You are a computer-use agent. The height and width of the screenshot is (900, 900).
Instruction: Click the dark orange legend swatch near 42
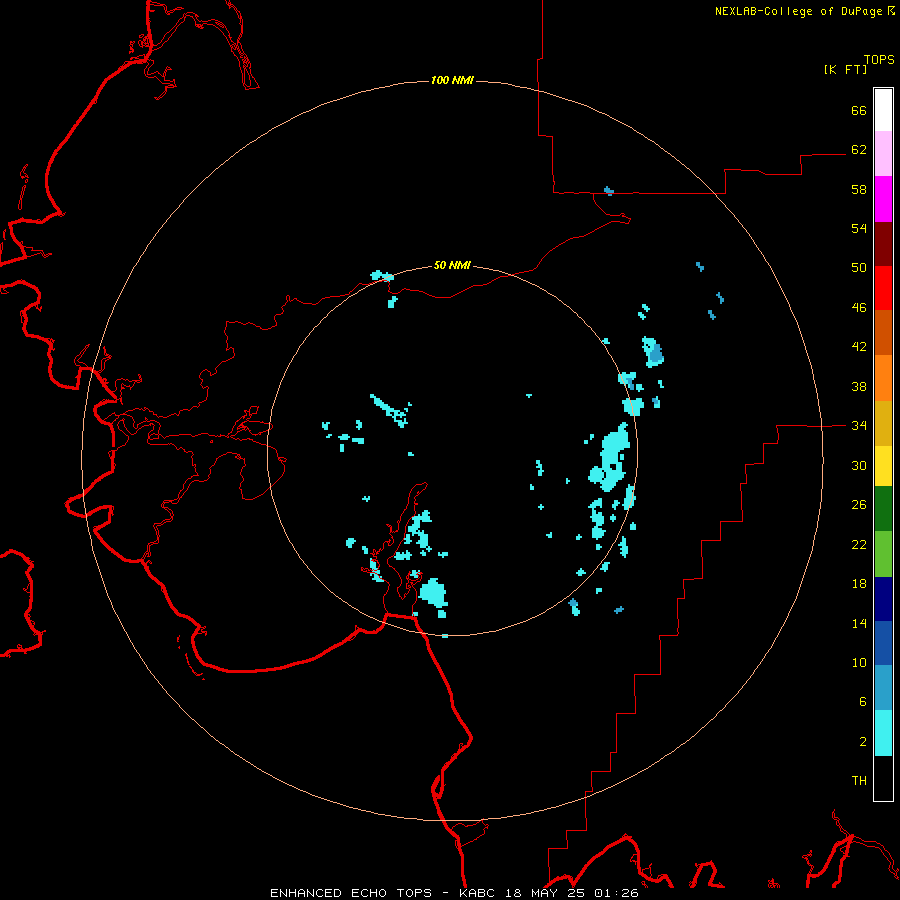[x=883, y=332]
